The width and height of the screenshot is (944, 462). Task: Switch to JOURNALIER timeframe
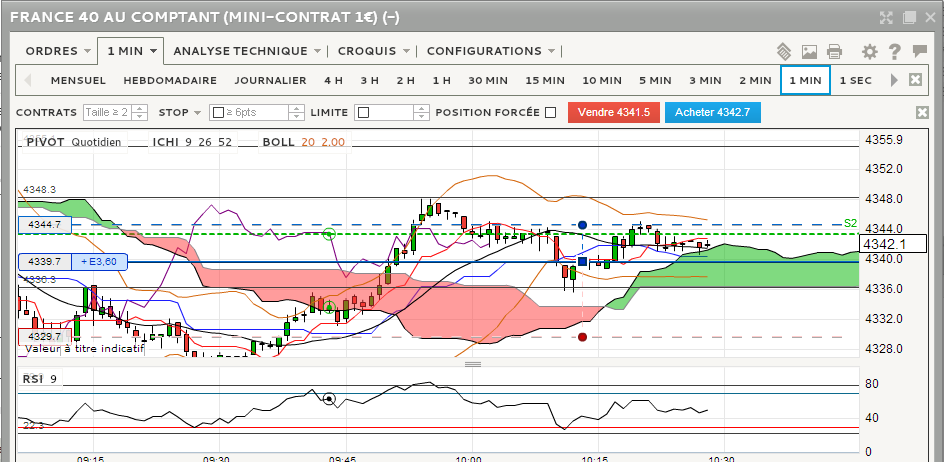pos(270,80)
